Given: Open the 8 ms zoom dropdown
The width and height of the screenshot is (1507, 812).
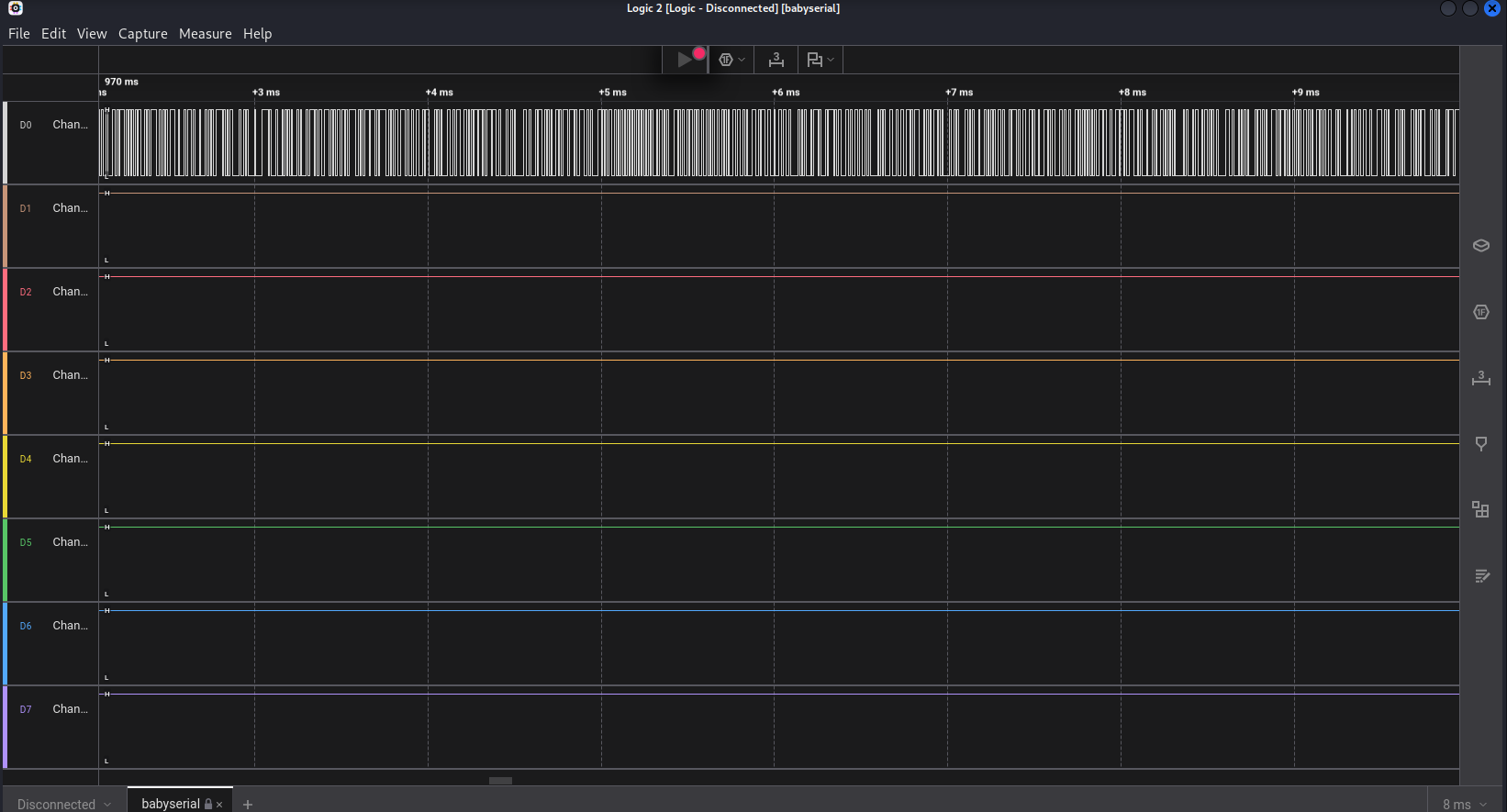Looking at the screenshot, I should point(1465,804).
